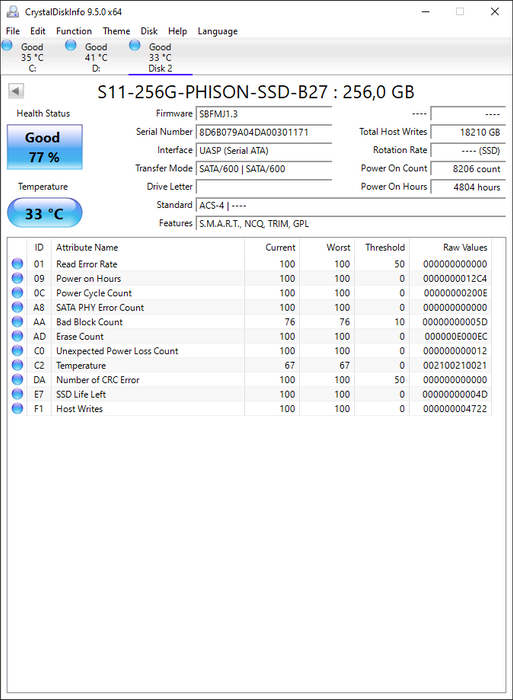Switch to the C: drive tab
This screenshot has width=513, height=700.
tap(32, 57)
